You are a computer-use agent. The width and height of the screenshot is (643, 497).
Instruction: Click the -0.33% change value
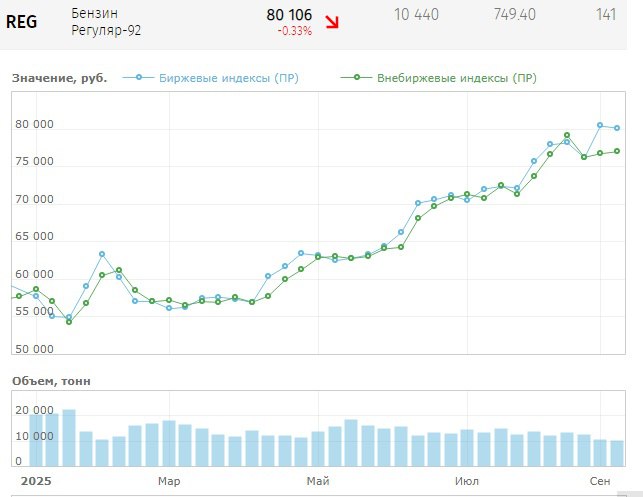(x=295, y=31)
